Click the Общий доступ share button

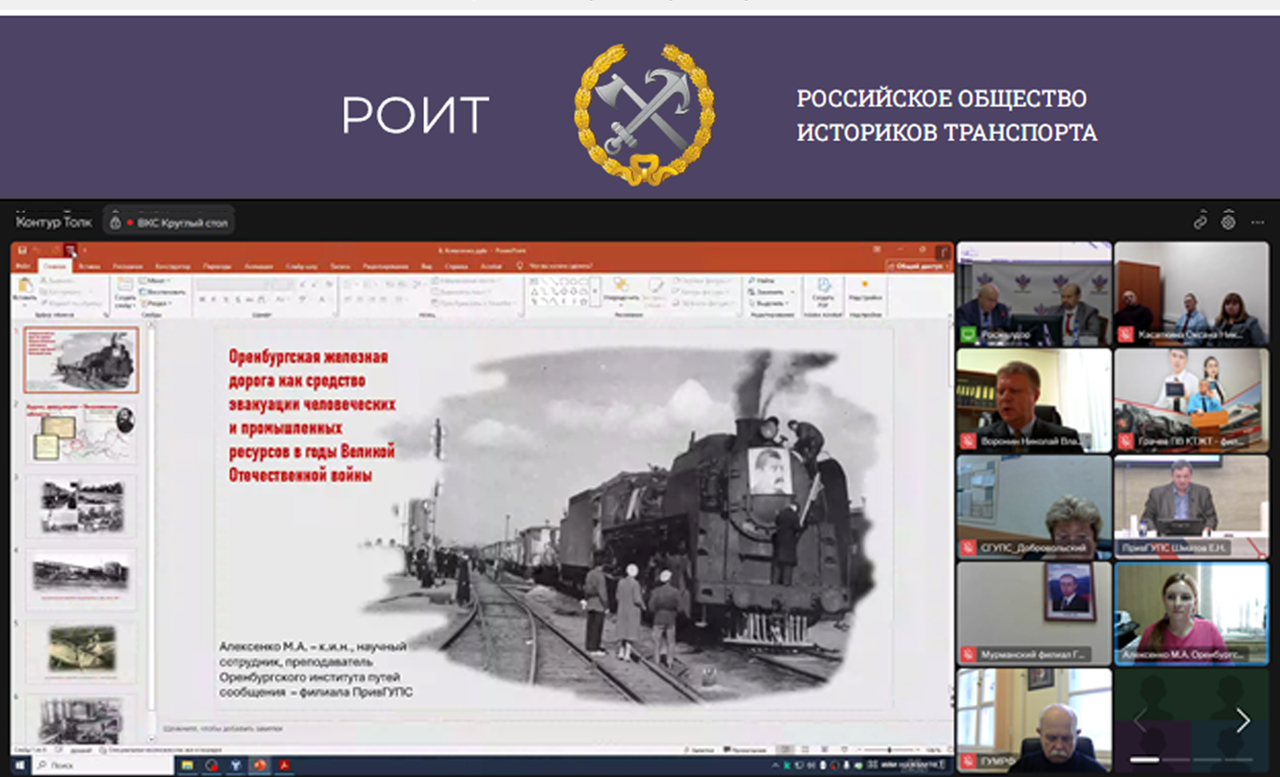coord(918,267)
